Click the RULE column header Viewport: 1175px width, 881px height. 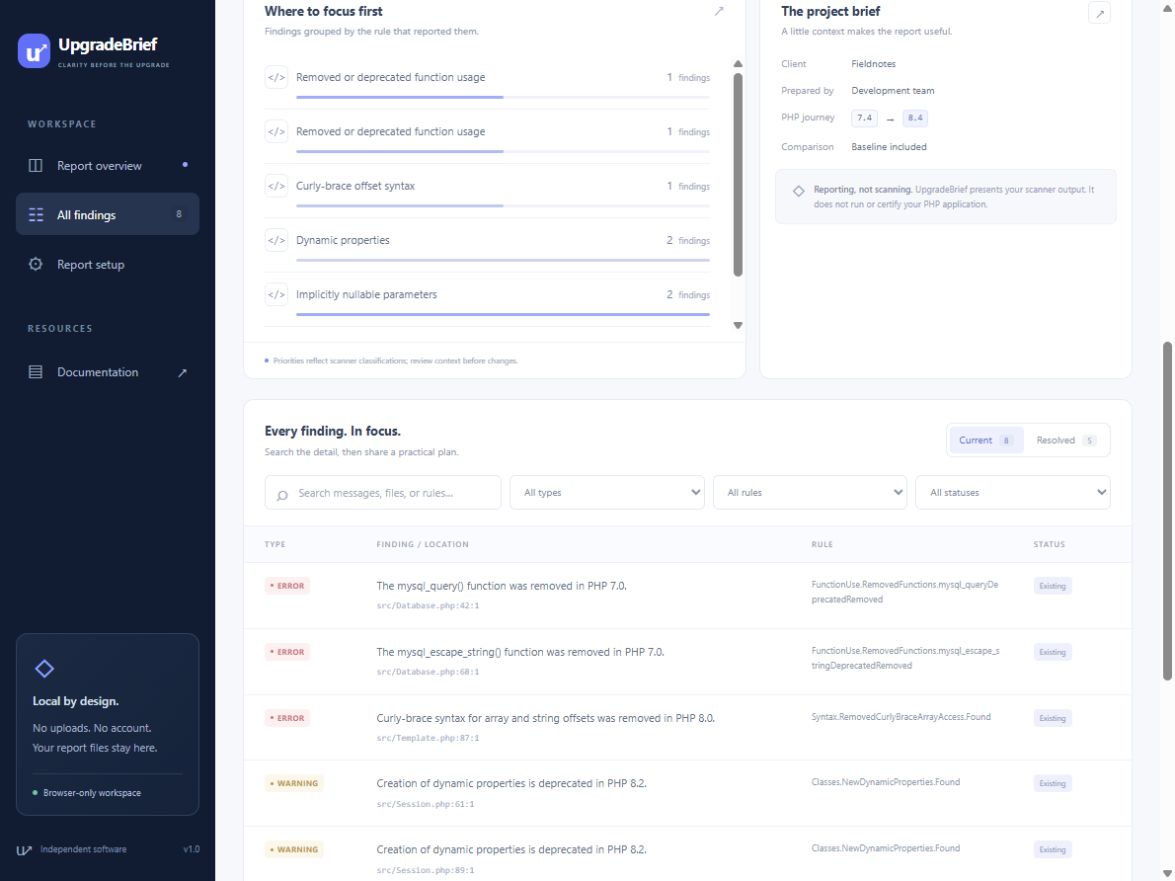[822, 545]
